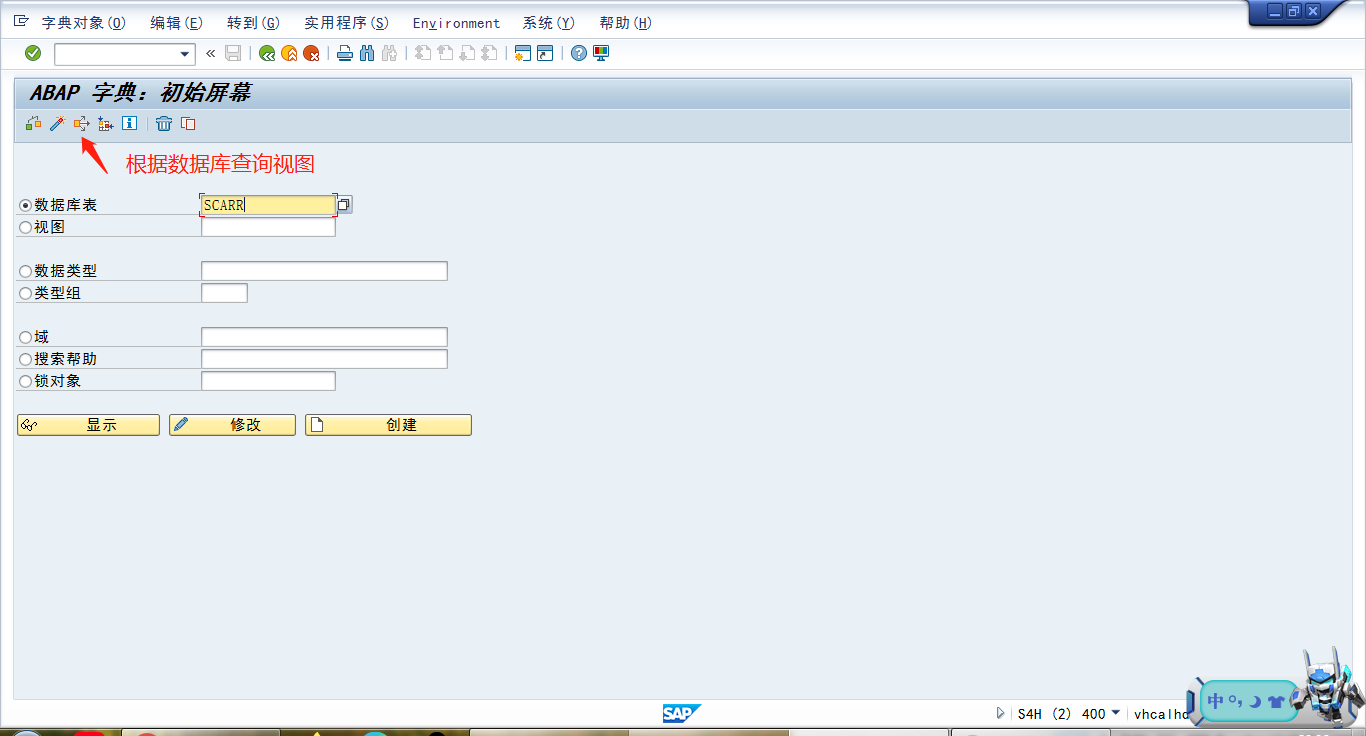Select the 域 radio button
This screenshot has height=736, width=1366.
[26, 337]
